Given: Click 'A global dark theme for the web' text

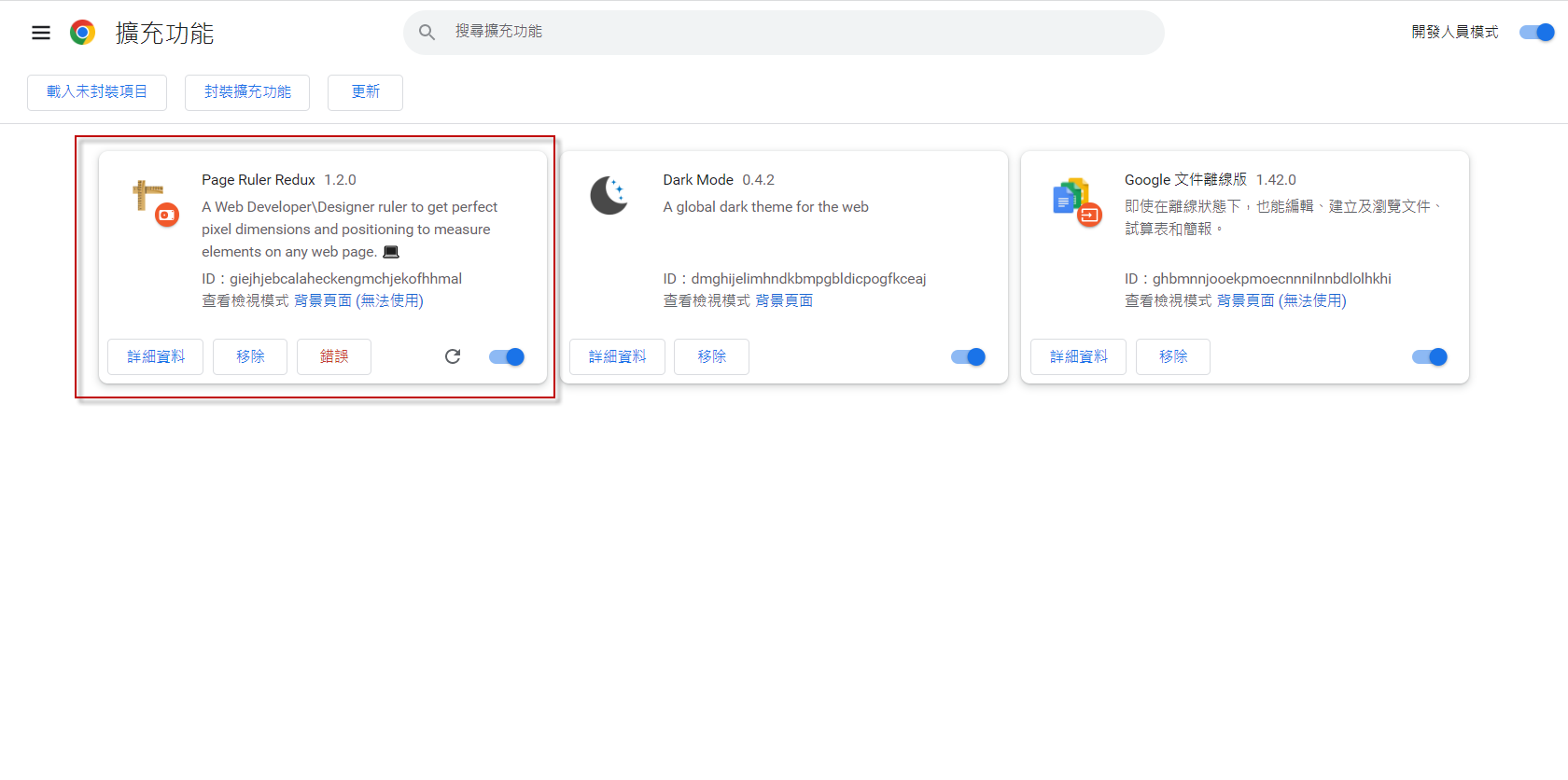Looking at the screenshot, I should [765, 207].
